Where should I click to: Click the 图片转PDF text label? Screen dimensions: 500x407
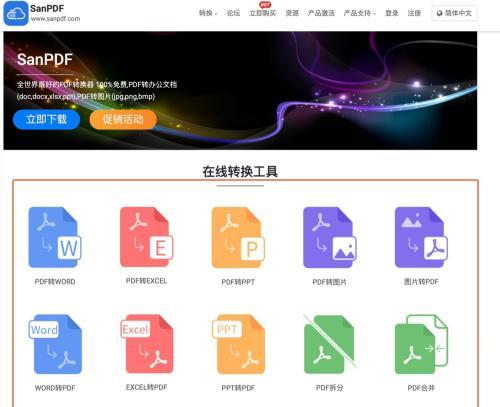pos(421,282)
